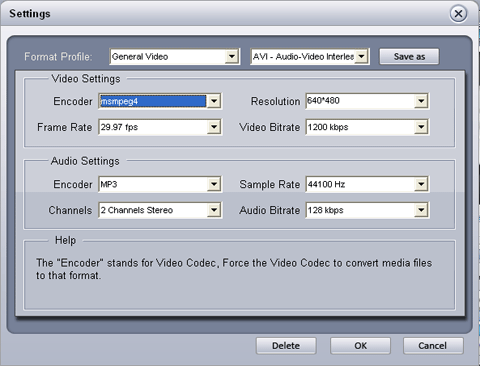Open the video Encoder msmpeg4 dropdown arrow
480x366 pixels.
pyautogui.click(x=214, y=101)
